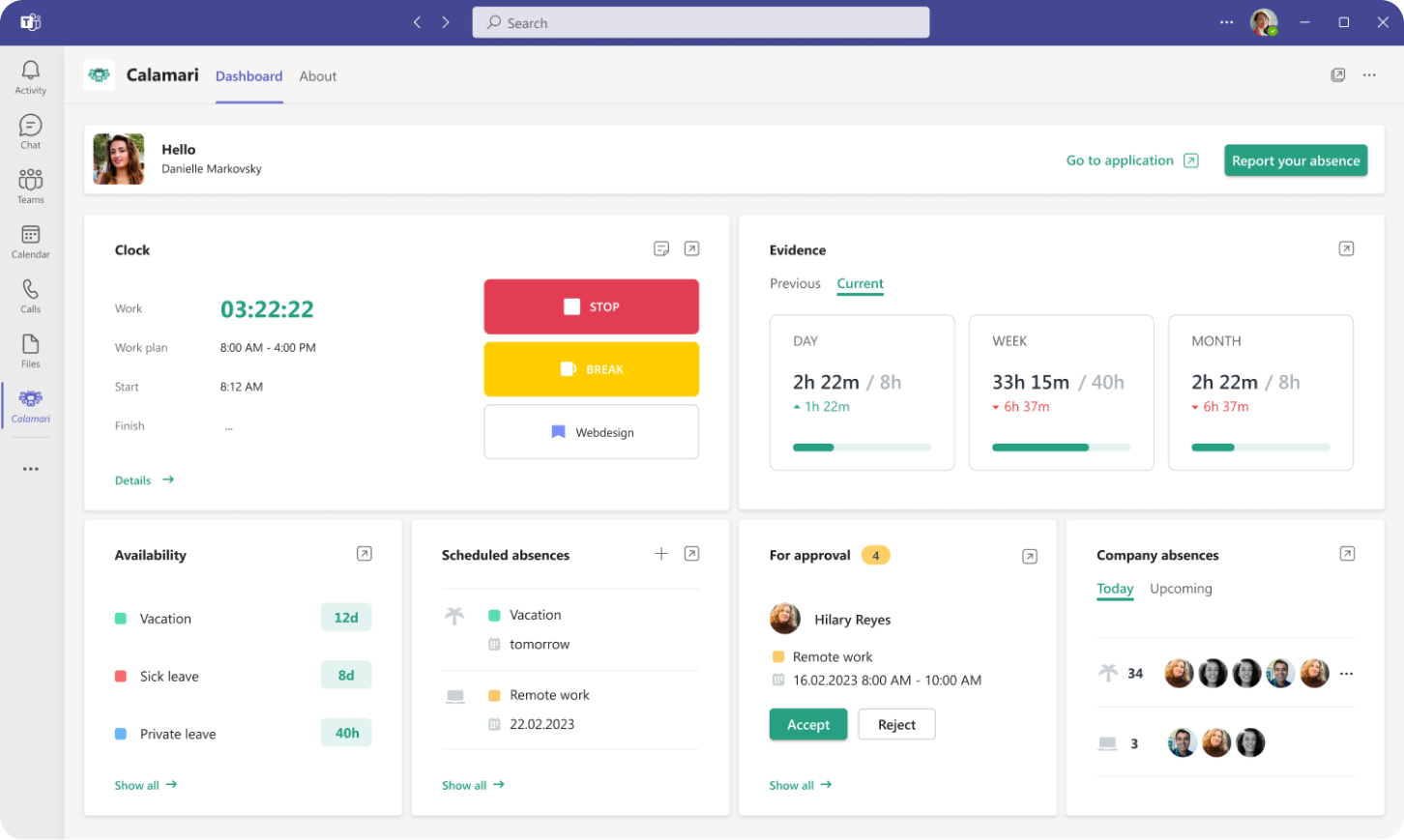This screenshot has width=1404, height=840.
Task: Accept Hilary Reyes remote work request
Action: pos(808,725)
